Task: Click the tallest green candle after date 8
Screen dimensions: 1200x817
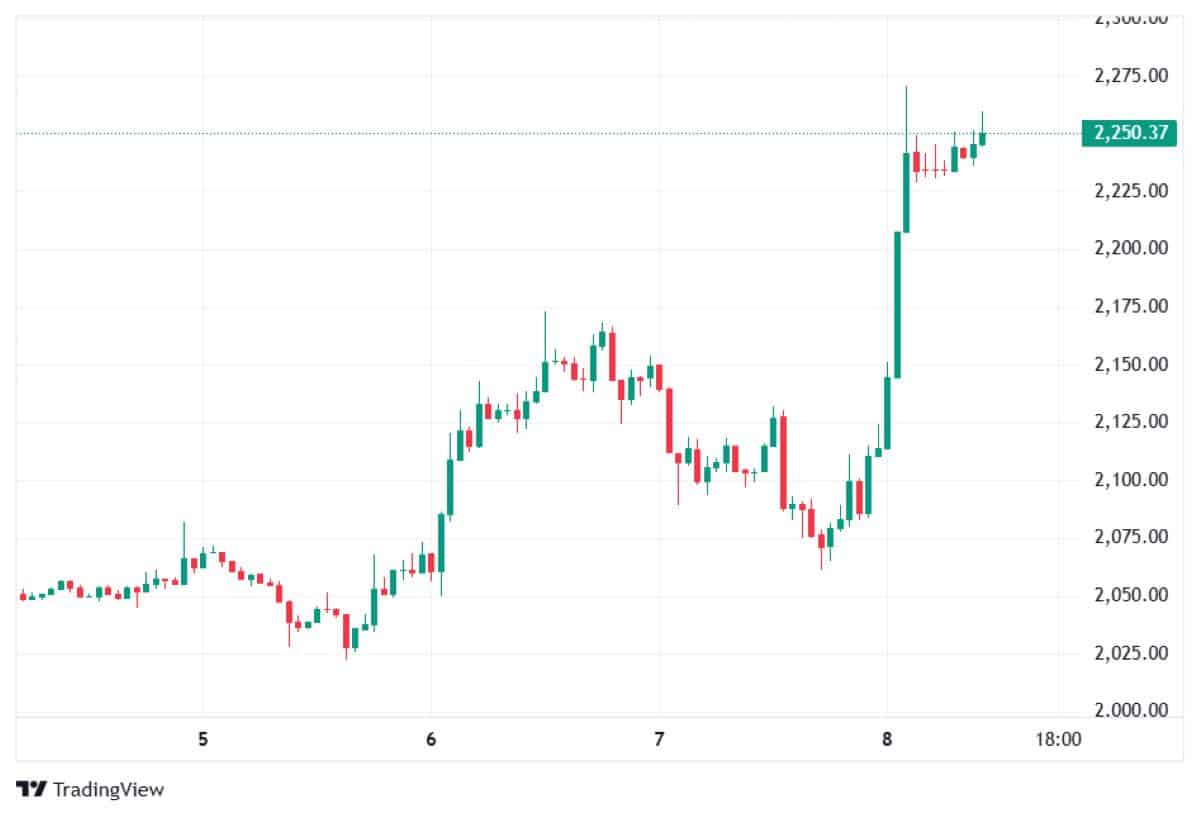Action: (x=897, y=305)
